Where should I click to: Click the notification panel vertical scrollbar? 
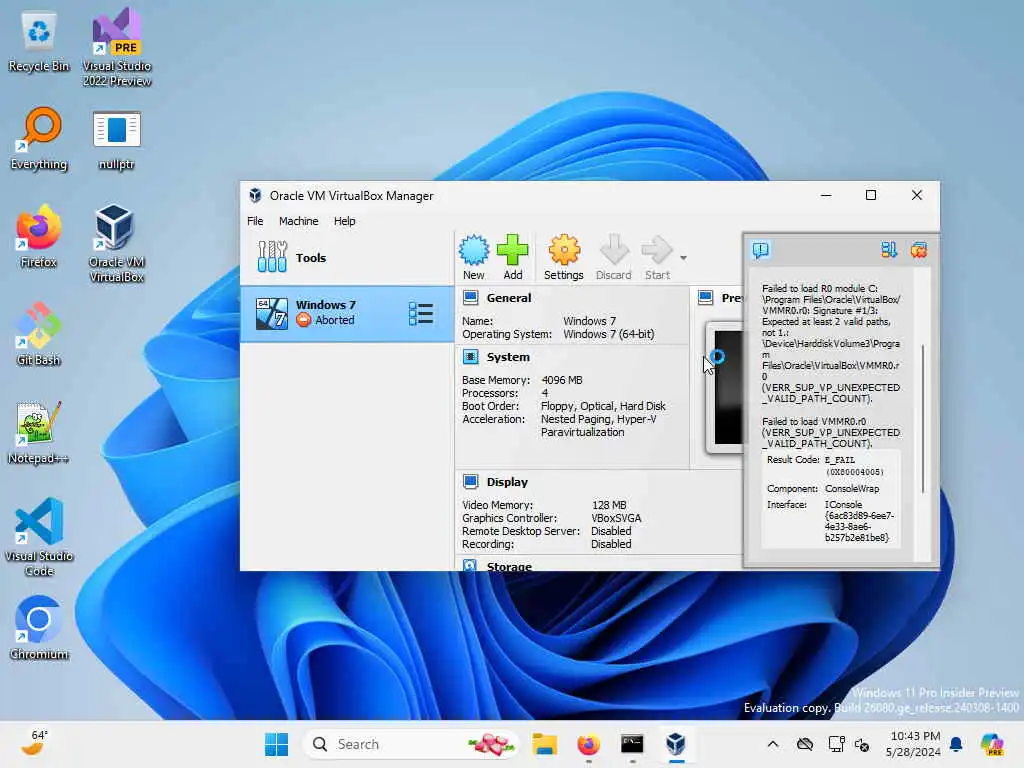(923, 418)
